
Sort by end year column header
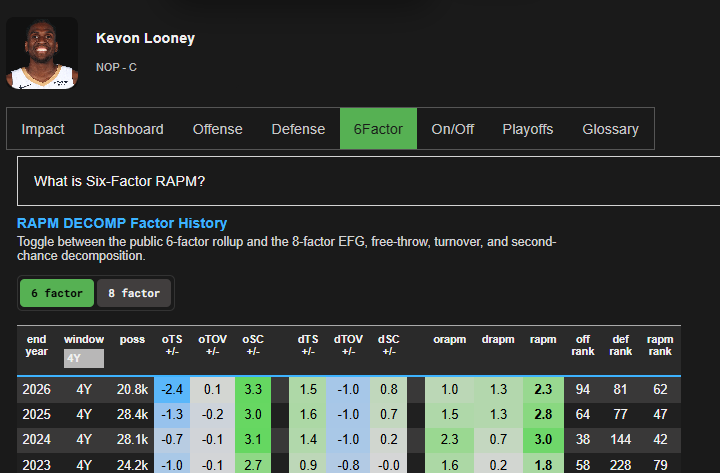pyautogui.click(x=36, y=345)
